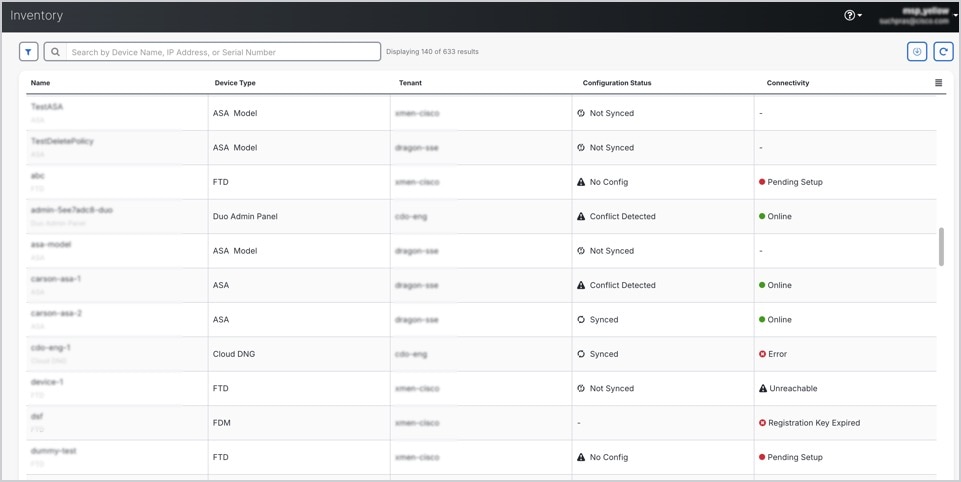
Task: Open the filter panel icon
Action: (28, 52)
